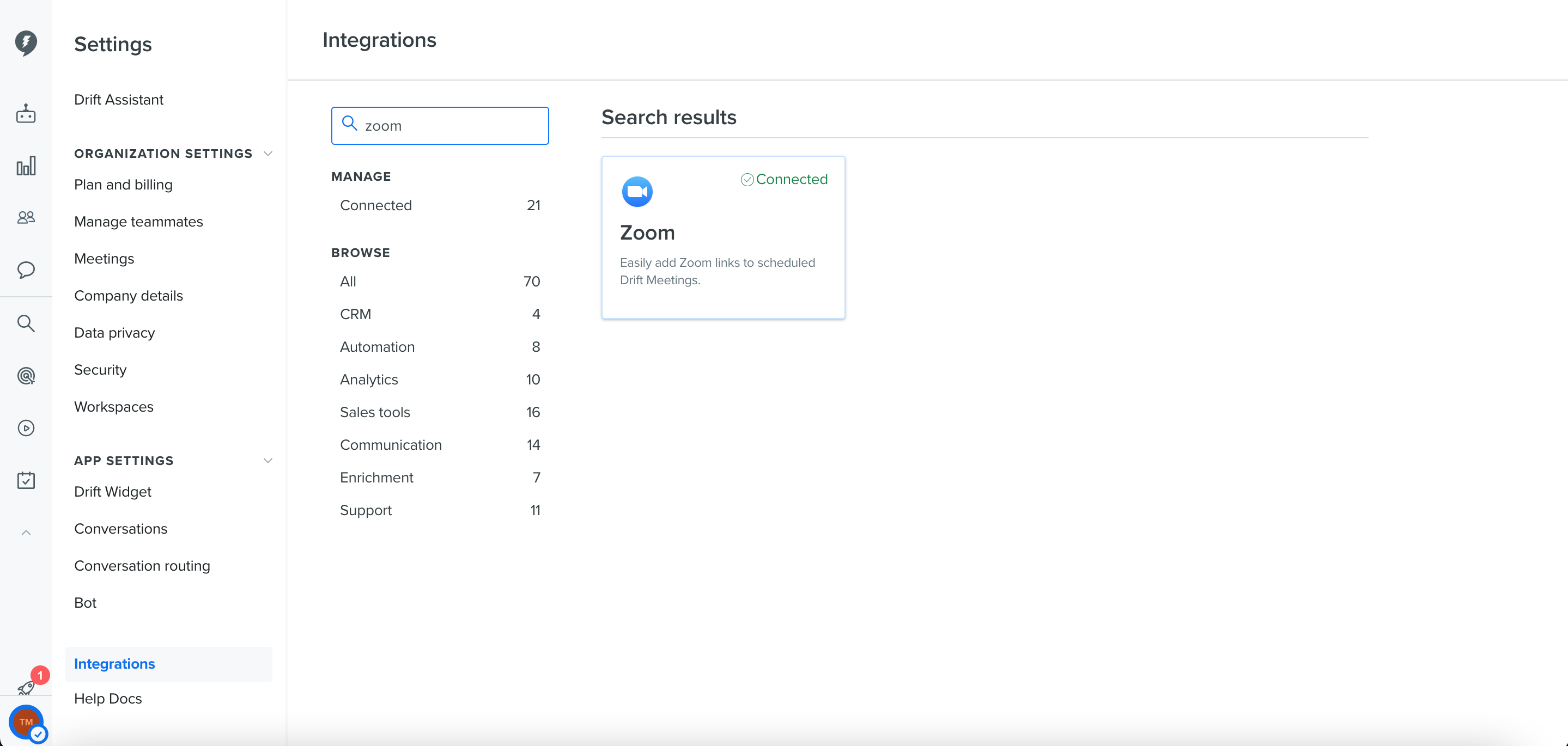Collapse the Organization Settings section chevron
The image size is (1568, 746).
[268, 154]
